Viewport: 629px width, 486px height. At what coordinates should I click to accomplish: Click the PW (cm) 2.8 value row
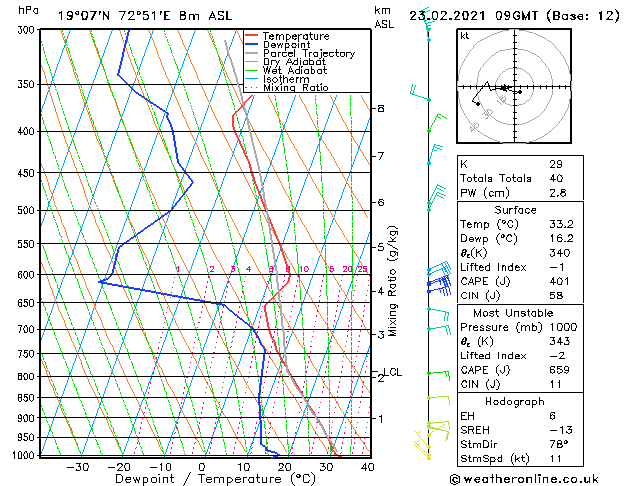click(x=520, y=193)
